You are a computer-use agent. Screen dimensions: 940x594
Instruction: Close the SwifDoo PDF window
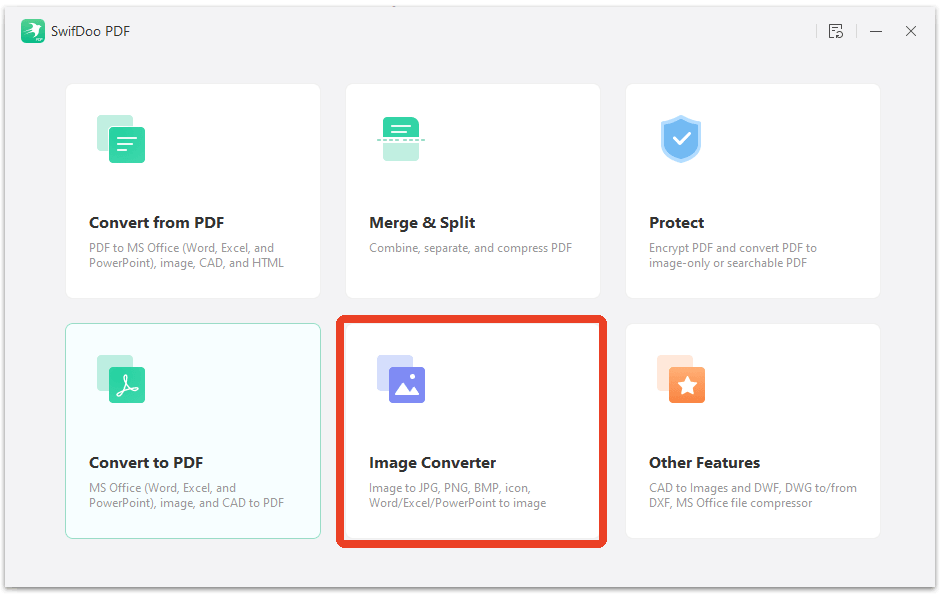point(911,31)
